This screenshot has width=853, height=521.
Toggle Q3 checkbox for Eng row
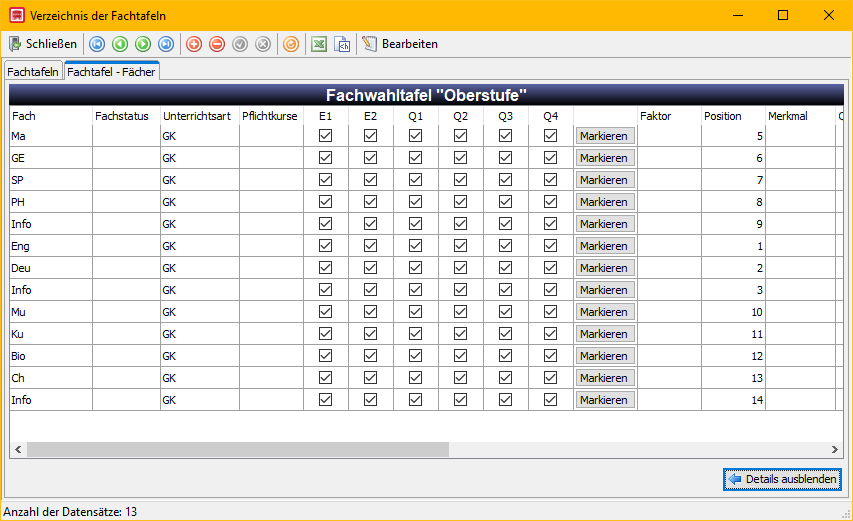(505, 245)
